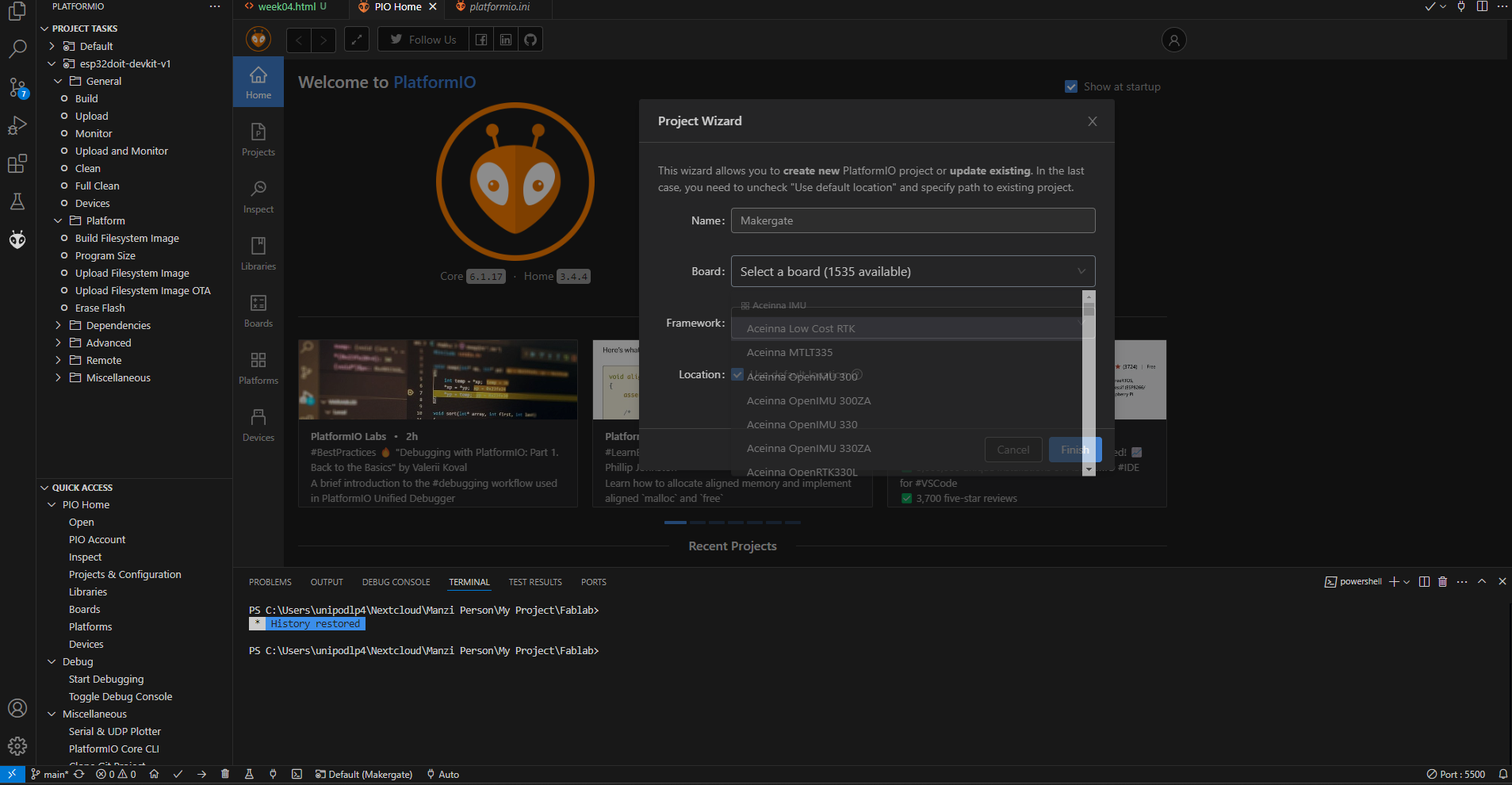Open the OUTPUT panel tab

click(x=327, y=582)
